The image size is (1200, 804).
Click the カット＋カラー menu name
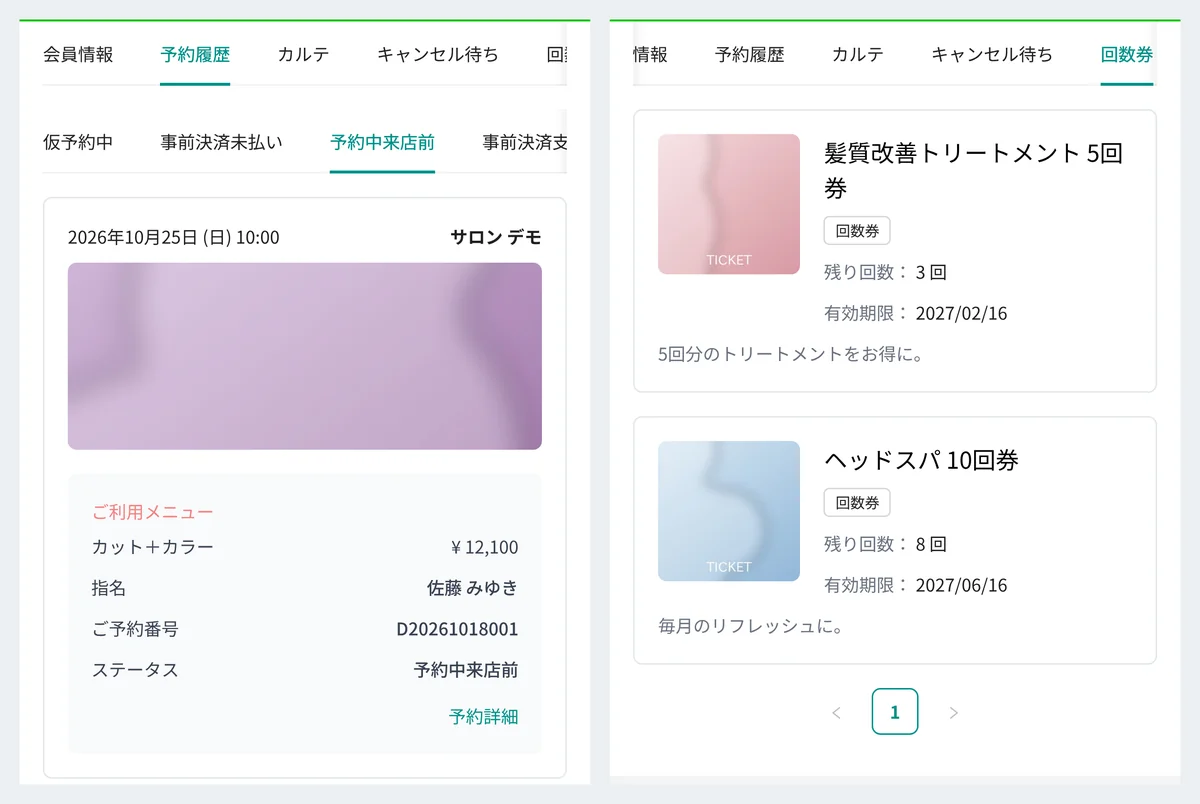153,547
